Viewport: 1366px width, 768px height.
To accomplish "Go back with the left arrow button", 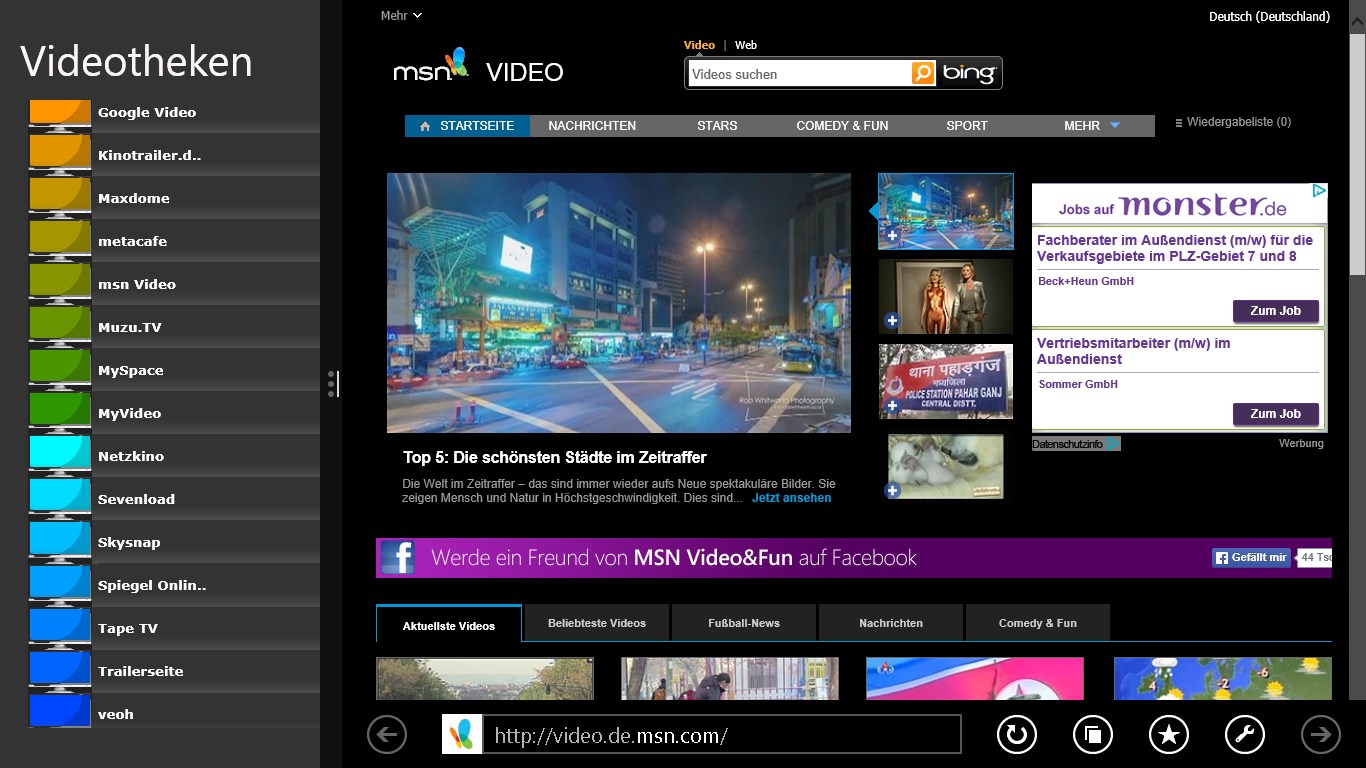I will click(387, 735).
